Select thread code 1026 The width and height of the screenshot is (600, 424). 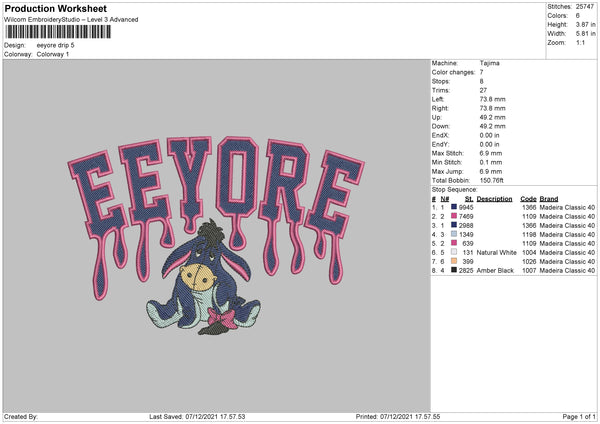529,261
